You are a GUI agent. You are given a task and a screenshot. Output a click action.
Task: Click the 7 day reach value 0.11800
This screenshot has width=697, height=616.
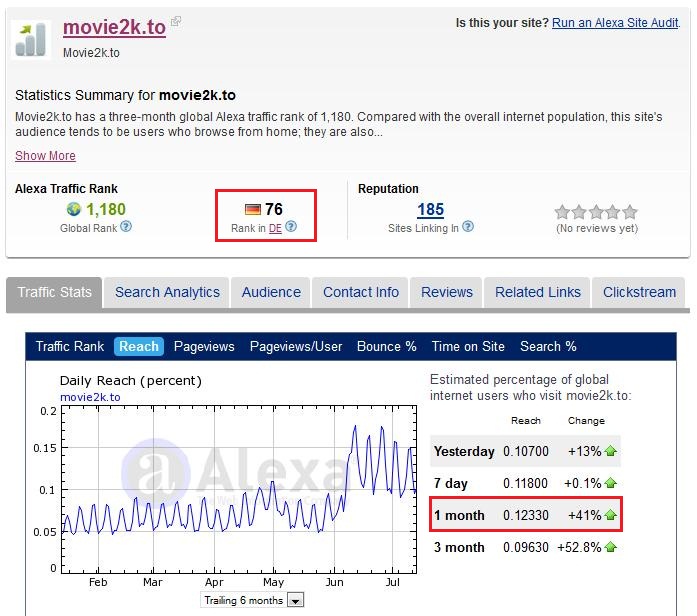[x=525, y=483]
